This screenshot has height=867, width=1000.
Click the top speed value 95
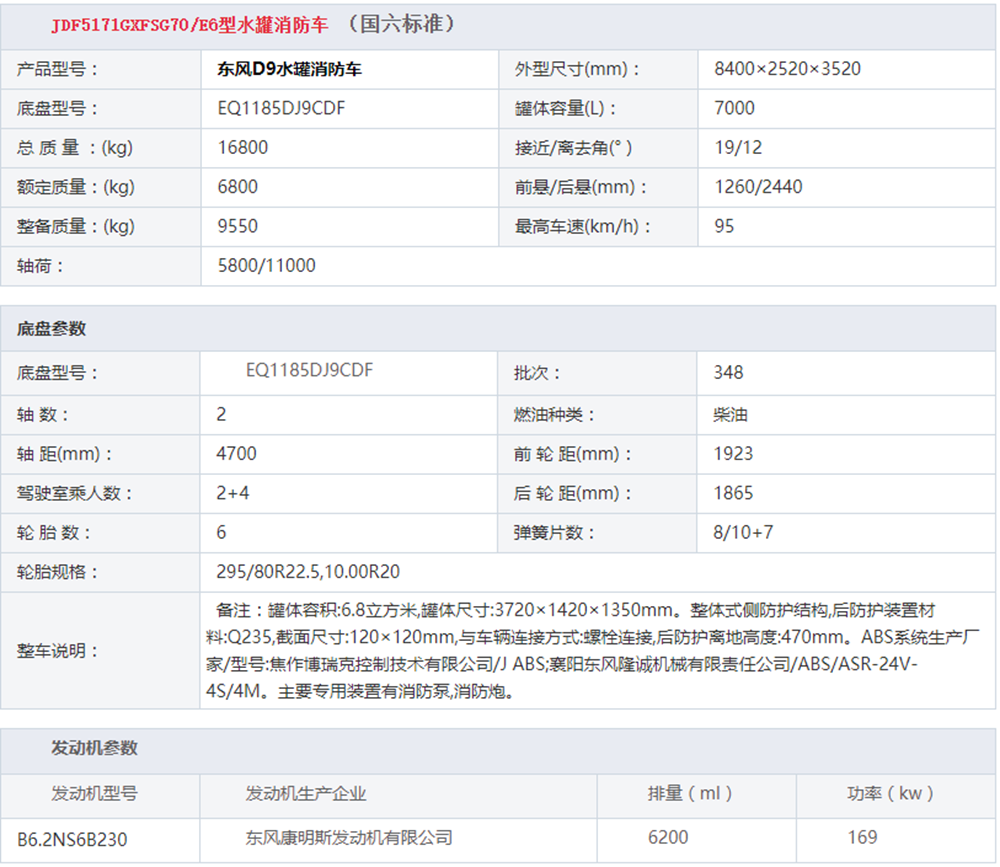pos(724,226)
